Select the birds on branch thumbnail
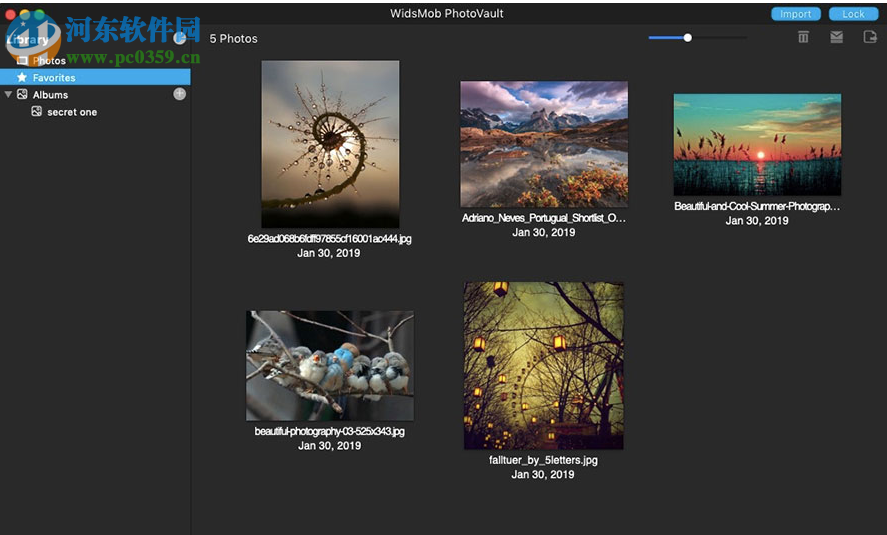 (330, 365)
